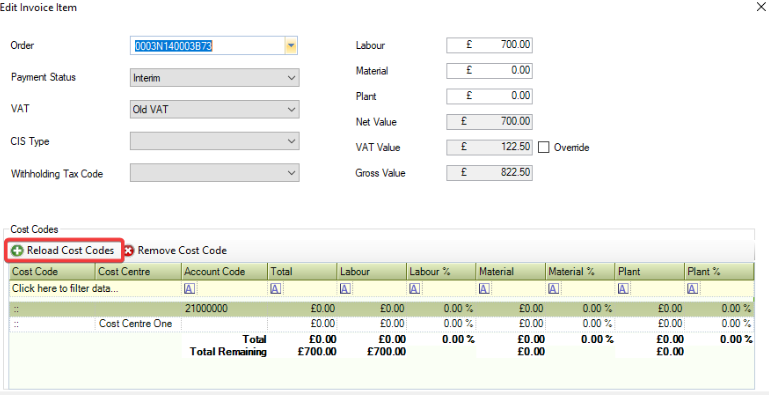Click the Click here to filter data cell
769x395 pixels.
pos(96,289)
